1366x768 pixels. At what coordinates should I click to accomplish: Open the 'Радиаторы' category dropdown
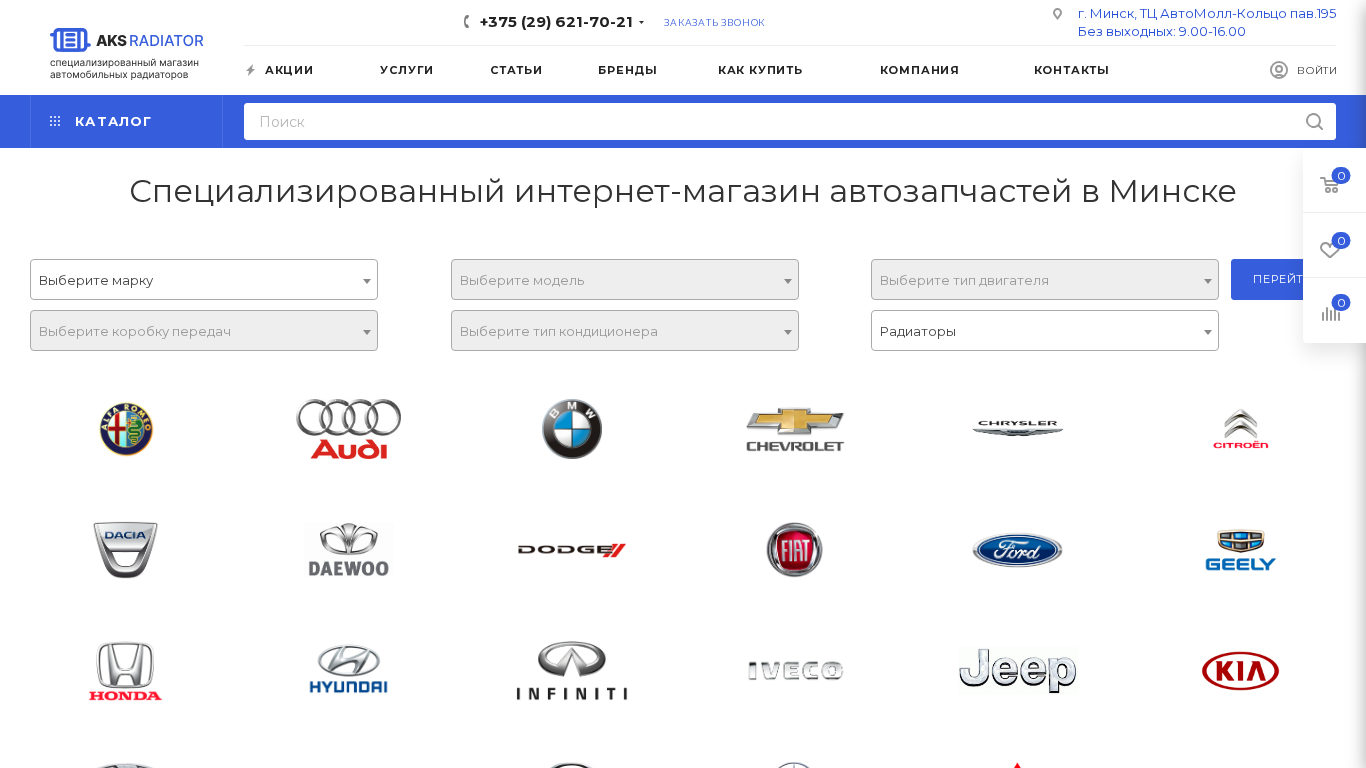1045,331
